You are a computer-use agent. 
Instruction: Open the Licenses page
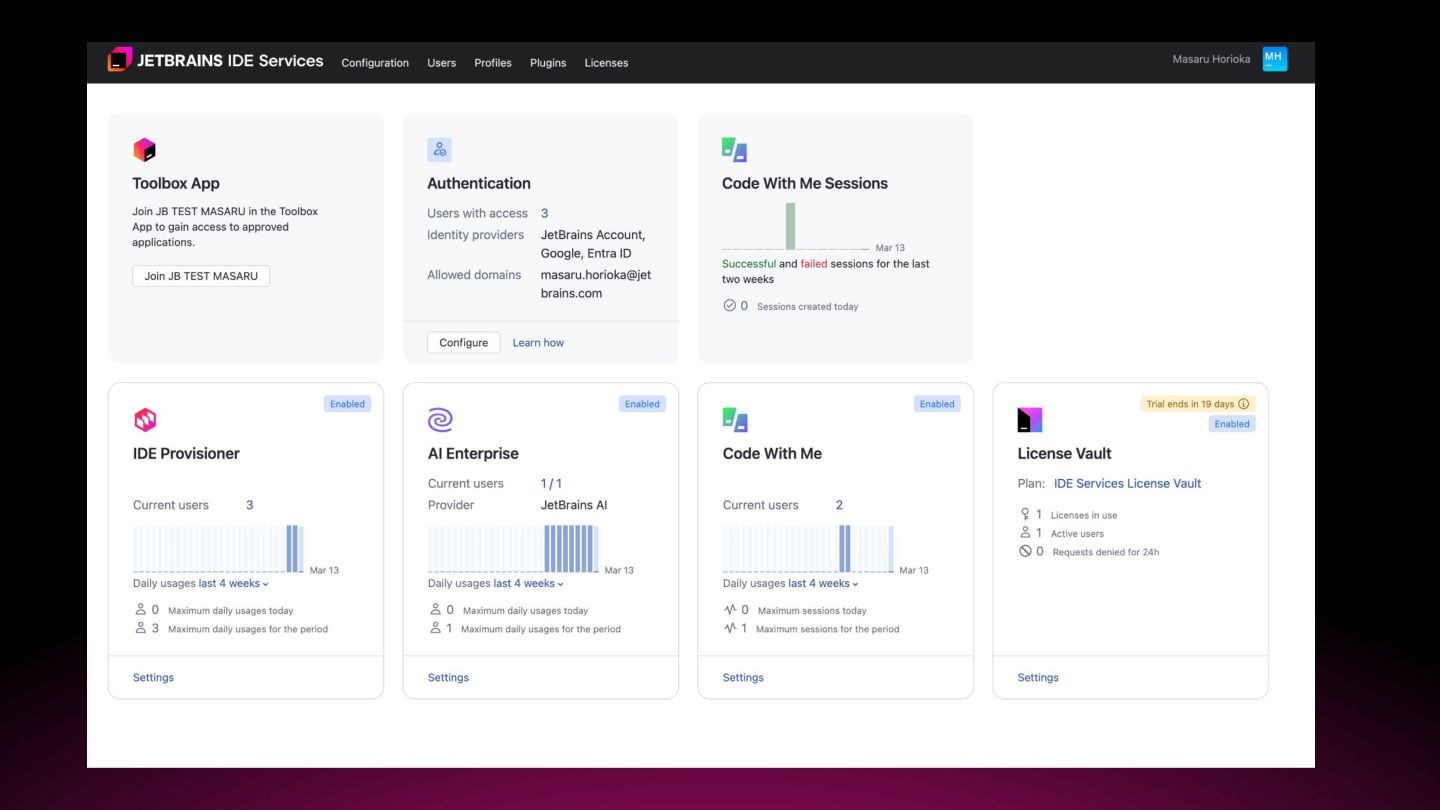click(606, 63)
